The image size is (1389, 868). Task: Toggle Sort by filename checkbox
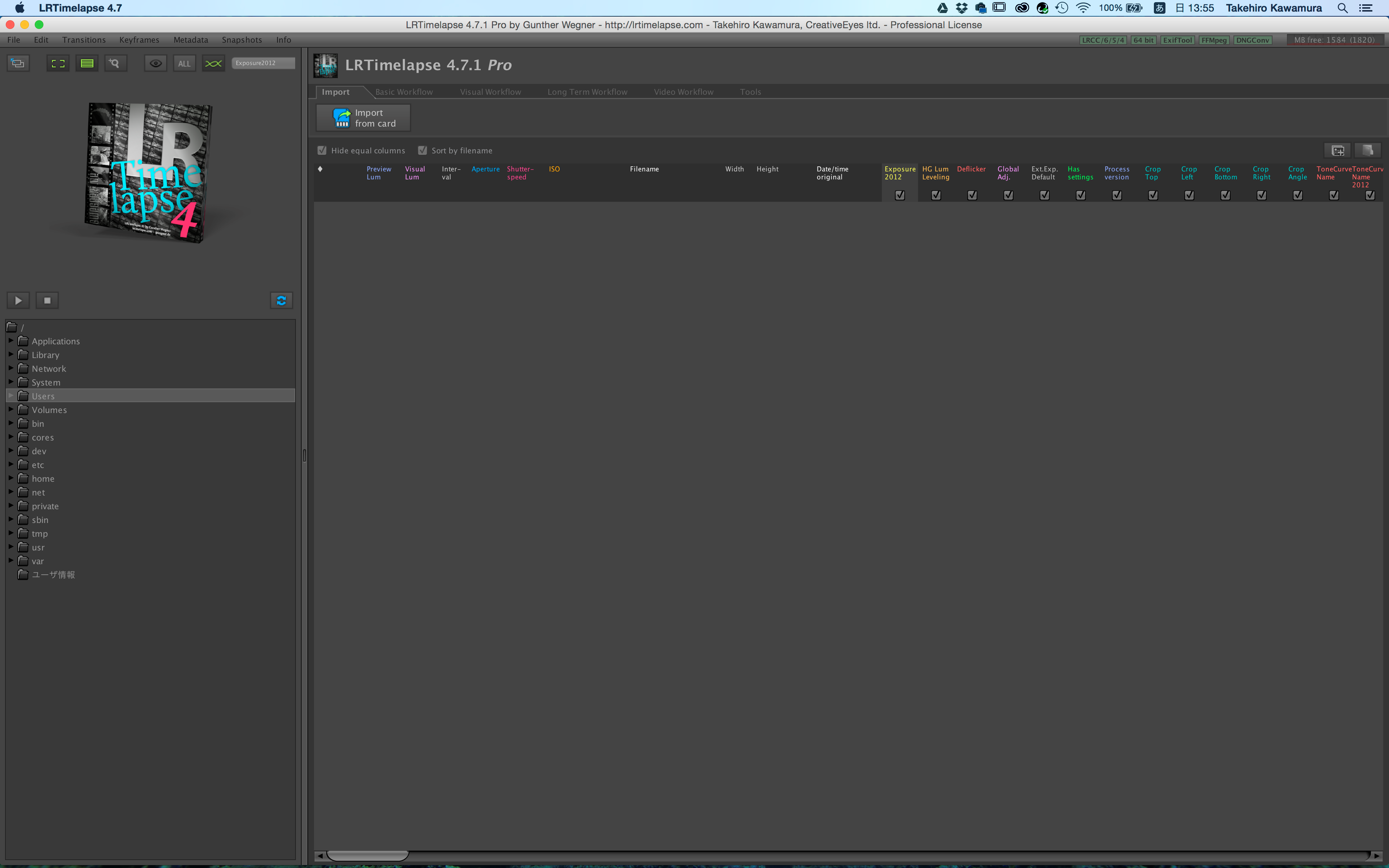click(x=422, y=150)
